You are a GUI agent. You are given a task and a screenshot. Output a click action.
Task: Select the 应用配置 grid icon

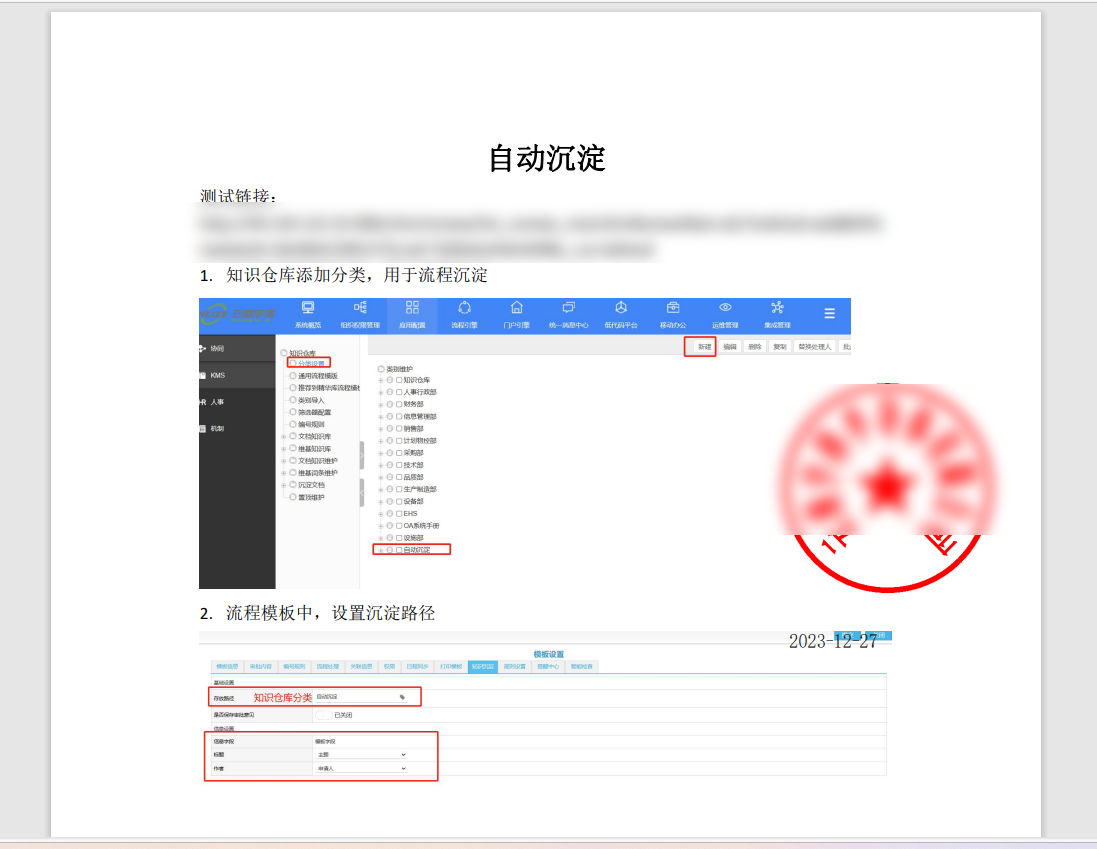point(412,308)
